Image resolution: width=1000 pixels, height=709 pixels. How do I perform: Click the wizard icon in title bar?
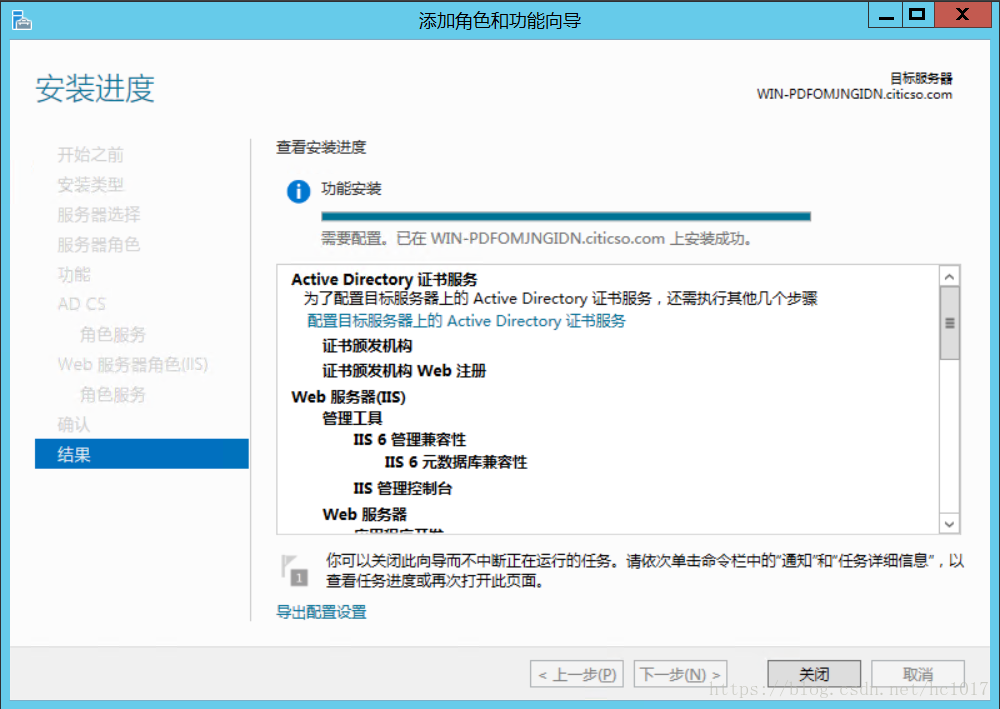click(x=21, y=20)
